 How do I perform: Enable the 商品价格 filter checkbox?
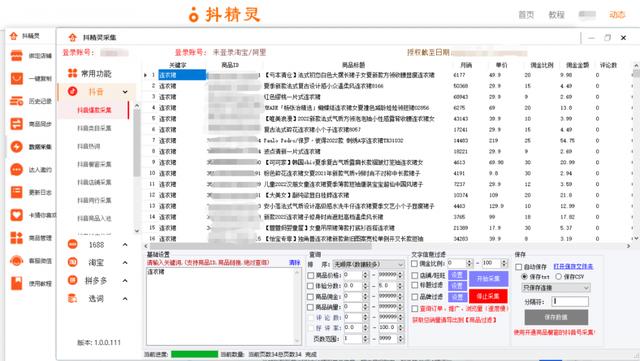click(x=310, y=275)
